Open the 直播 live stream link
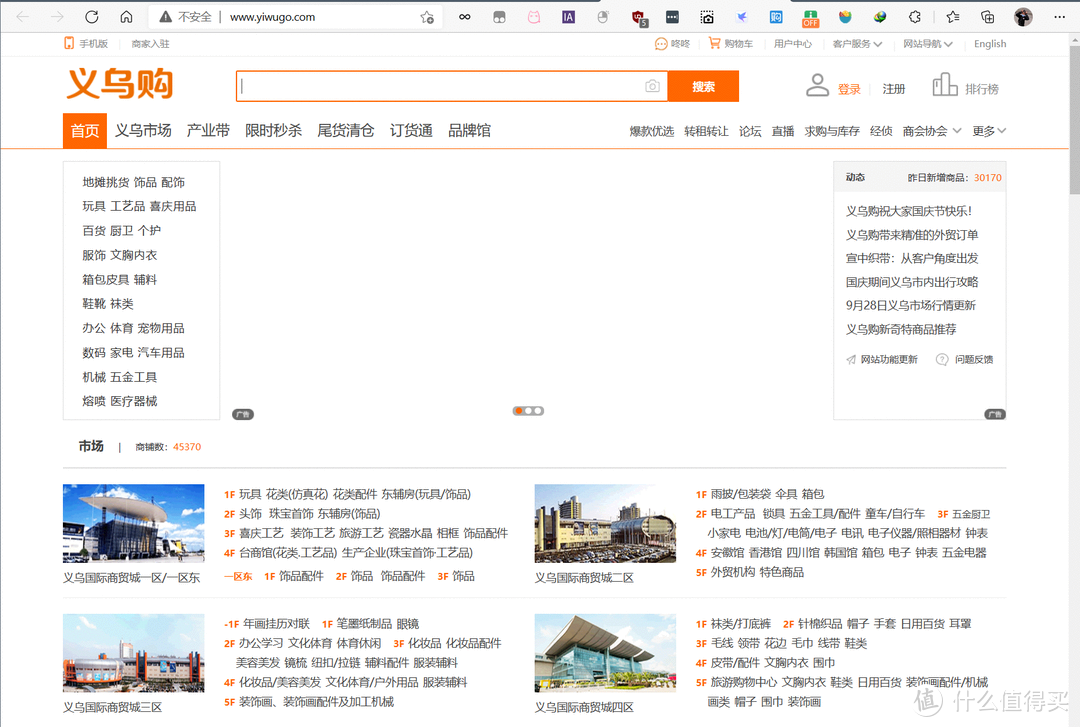 tap(782, 131)
